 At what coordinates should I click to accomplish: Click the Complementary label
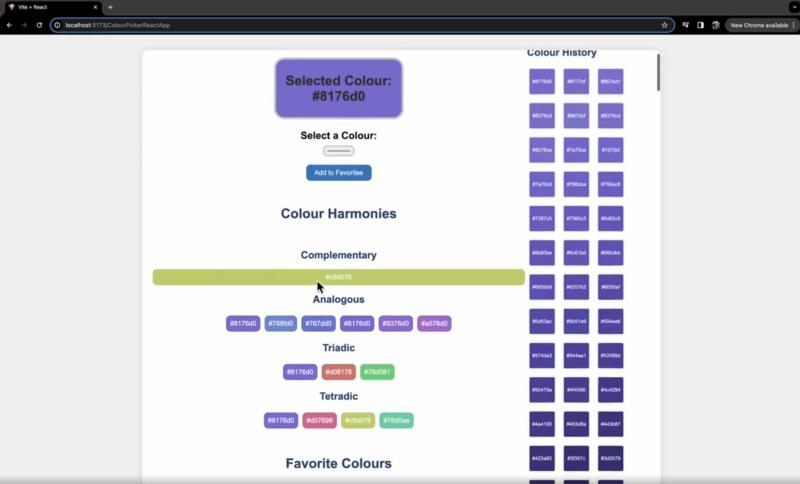coord(338,255)
